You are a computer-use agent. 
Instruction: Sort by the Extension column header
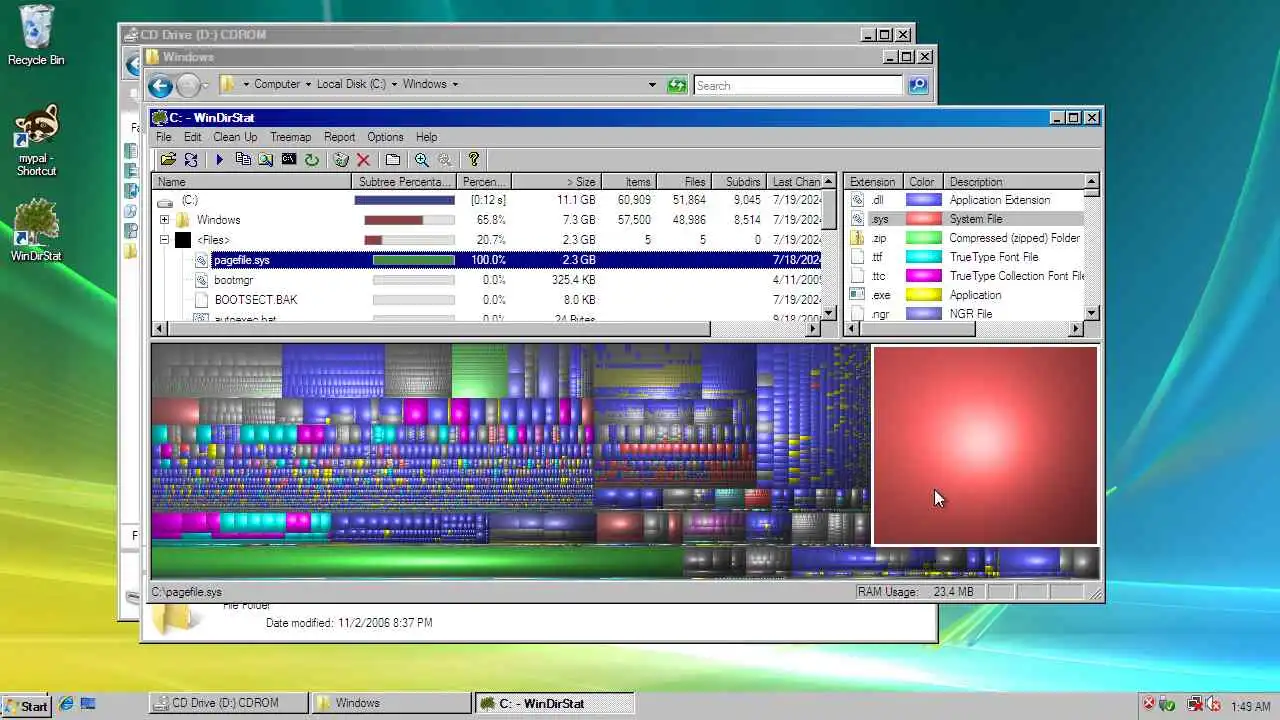[x=873, y=182]
